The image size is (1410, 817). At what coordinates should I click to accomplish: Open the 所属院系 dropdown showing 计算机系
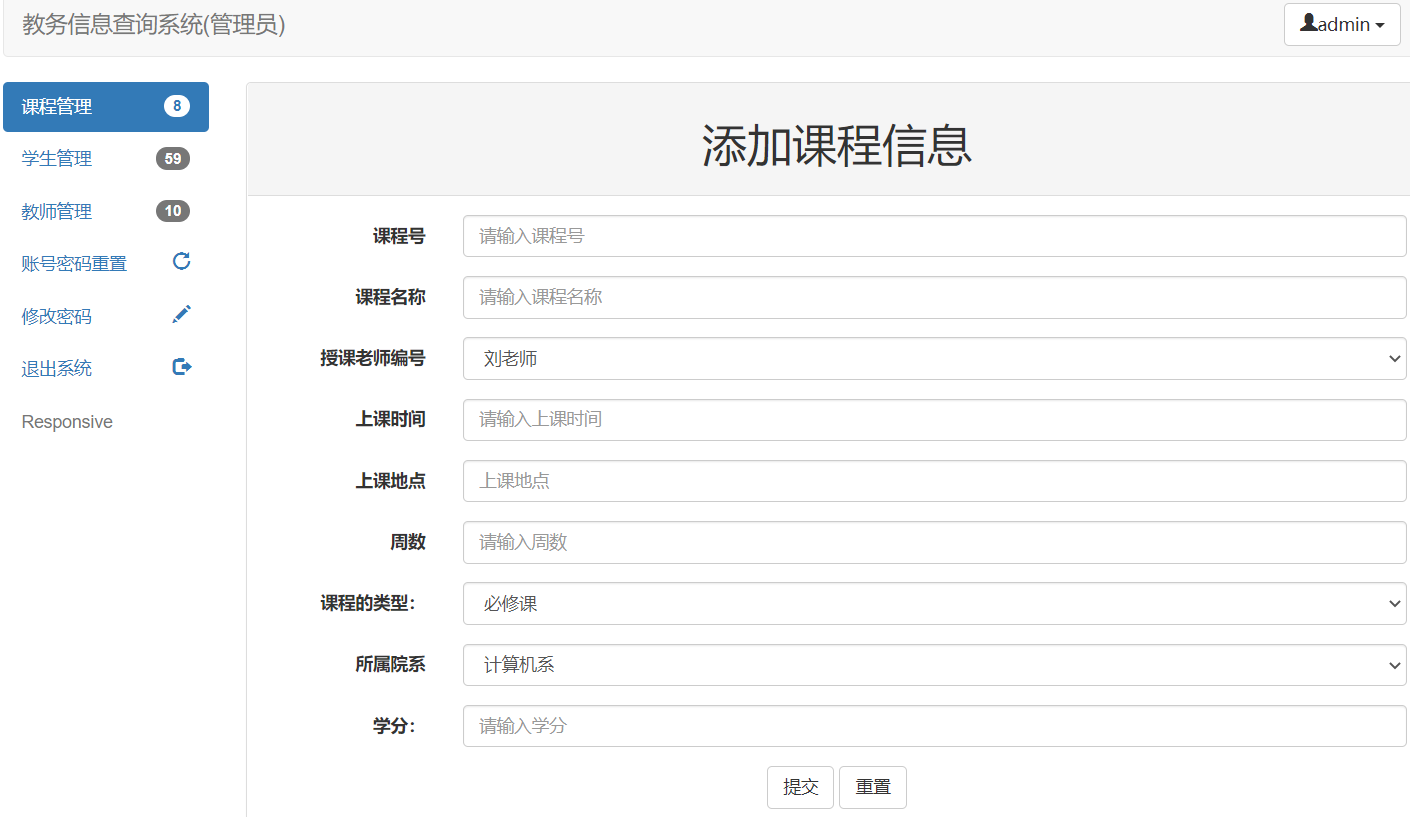click(935, 665)
